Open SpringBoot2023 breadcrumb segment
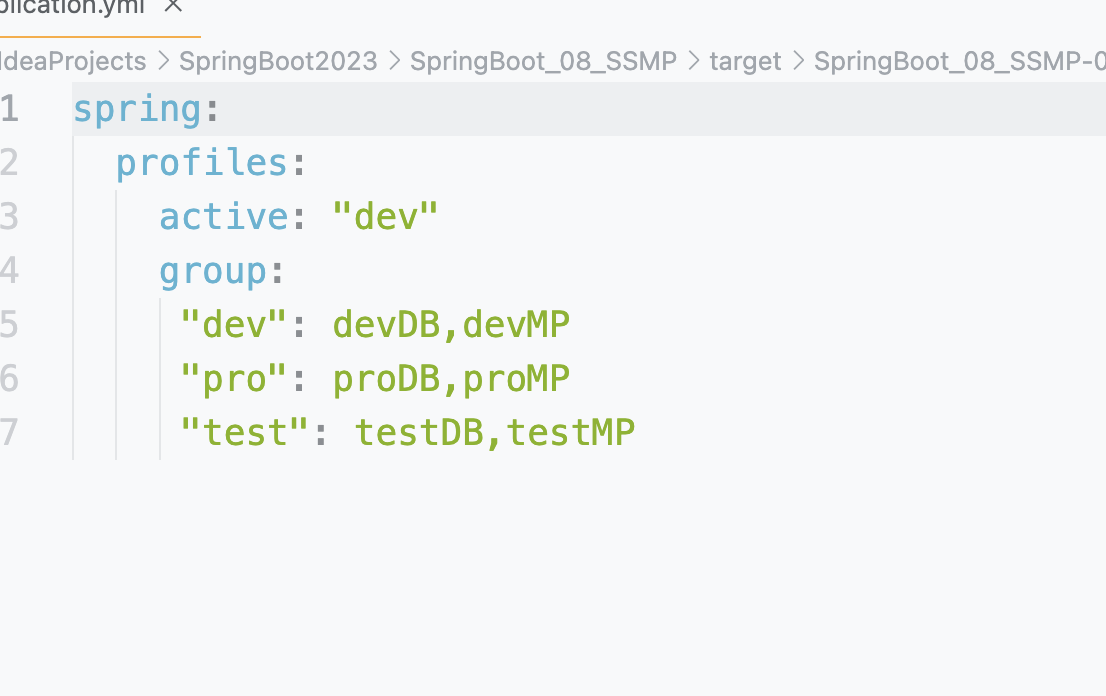Image resolution: width=1106 pixels, height=696 pixels. [278, 61]
